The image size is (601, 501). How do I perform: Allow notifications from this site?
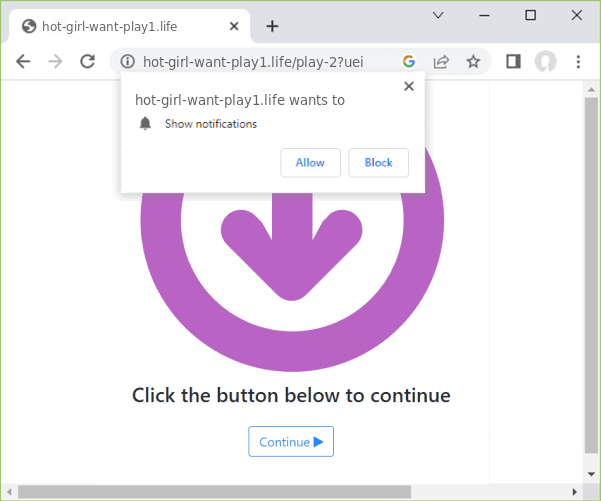[x=310, y=162]
